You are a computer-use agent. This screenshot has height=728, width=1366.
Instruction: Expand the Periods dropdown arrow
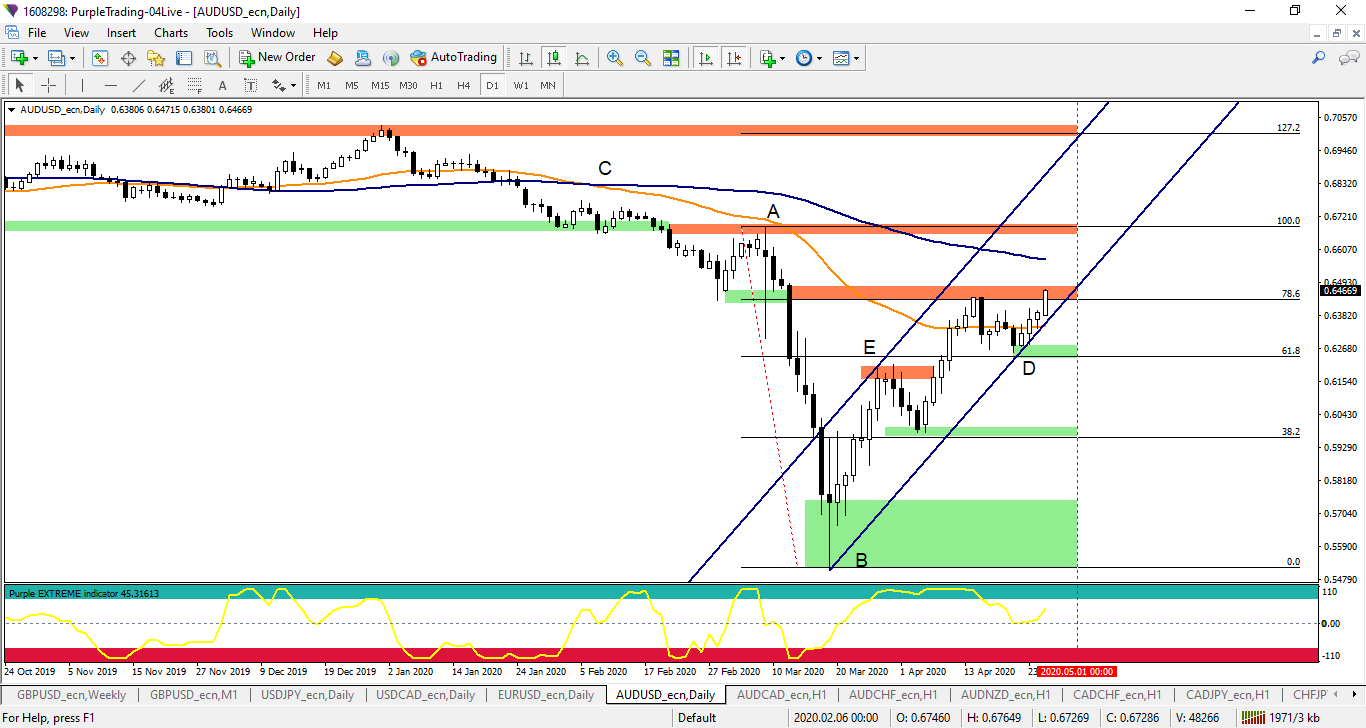pos(820,58)
